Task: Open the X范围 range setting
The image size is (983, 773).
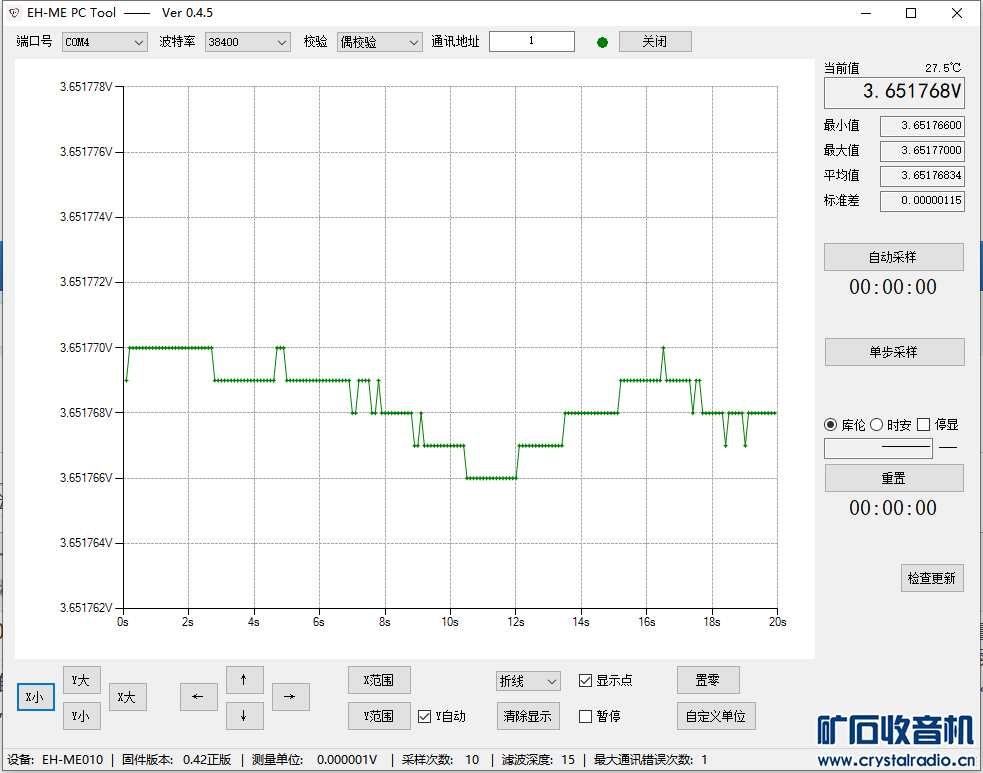Action: (x=379, y=680)
